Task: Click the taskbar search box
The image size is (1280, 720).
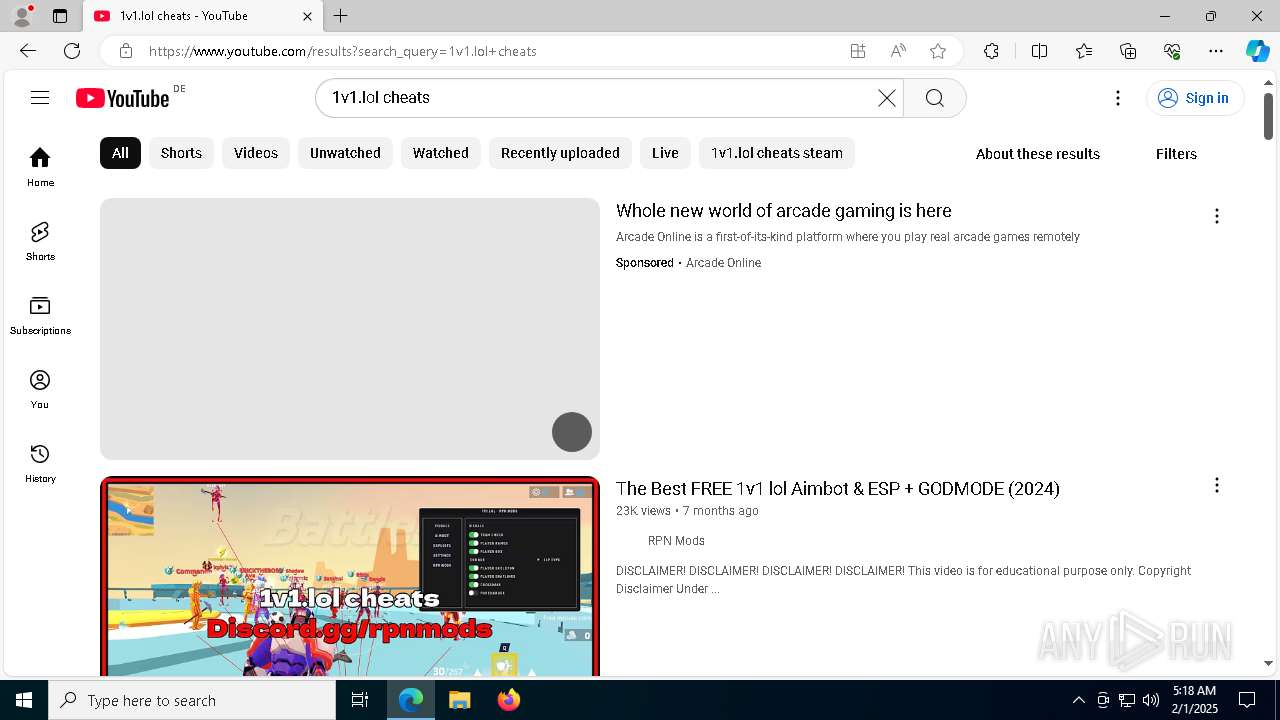Action: [x=192, y=700]
